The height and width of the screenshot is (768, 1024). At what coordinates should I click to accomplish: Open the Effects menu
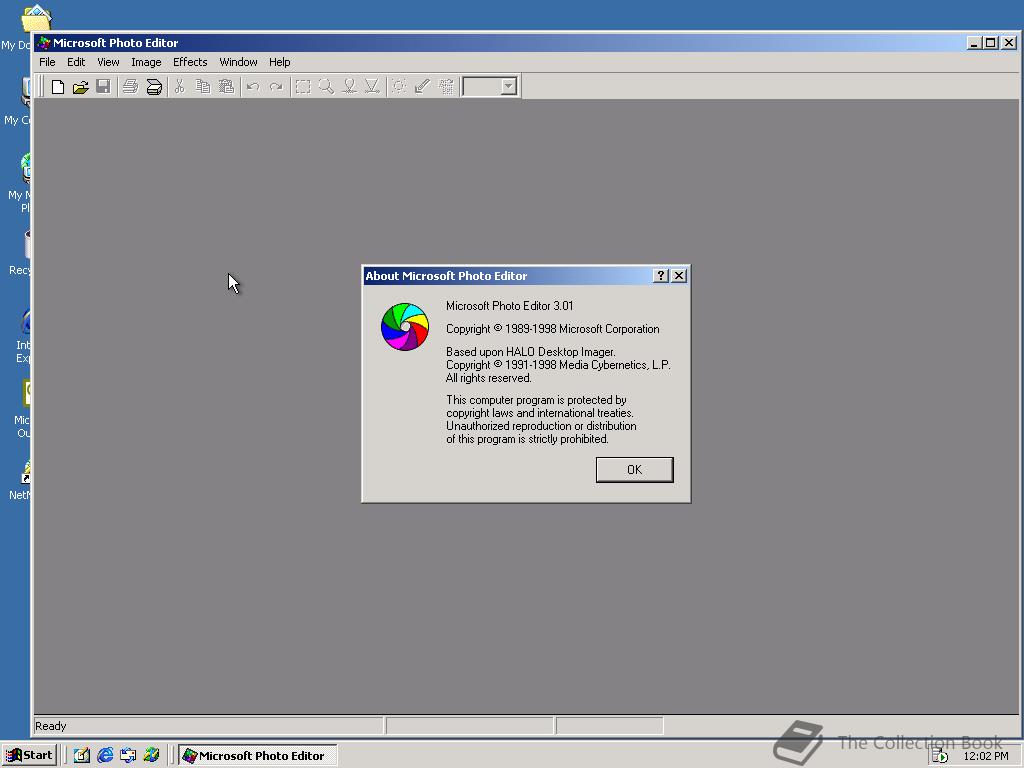[x=190, y=62]
